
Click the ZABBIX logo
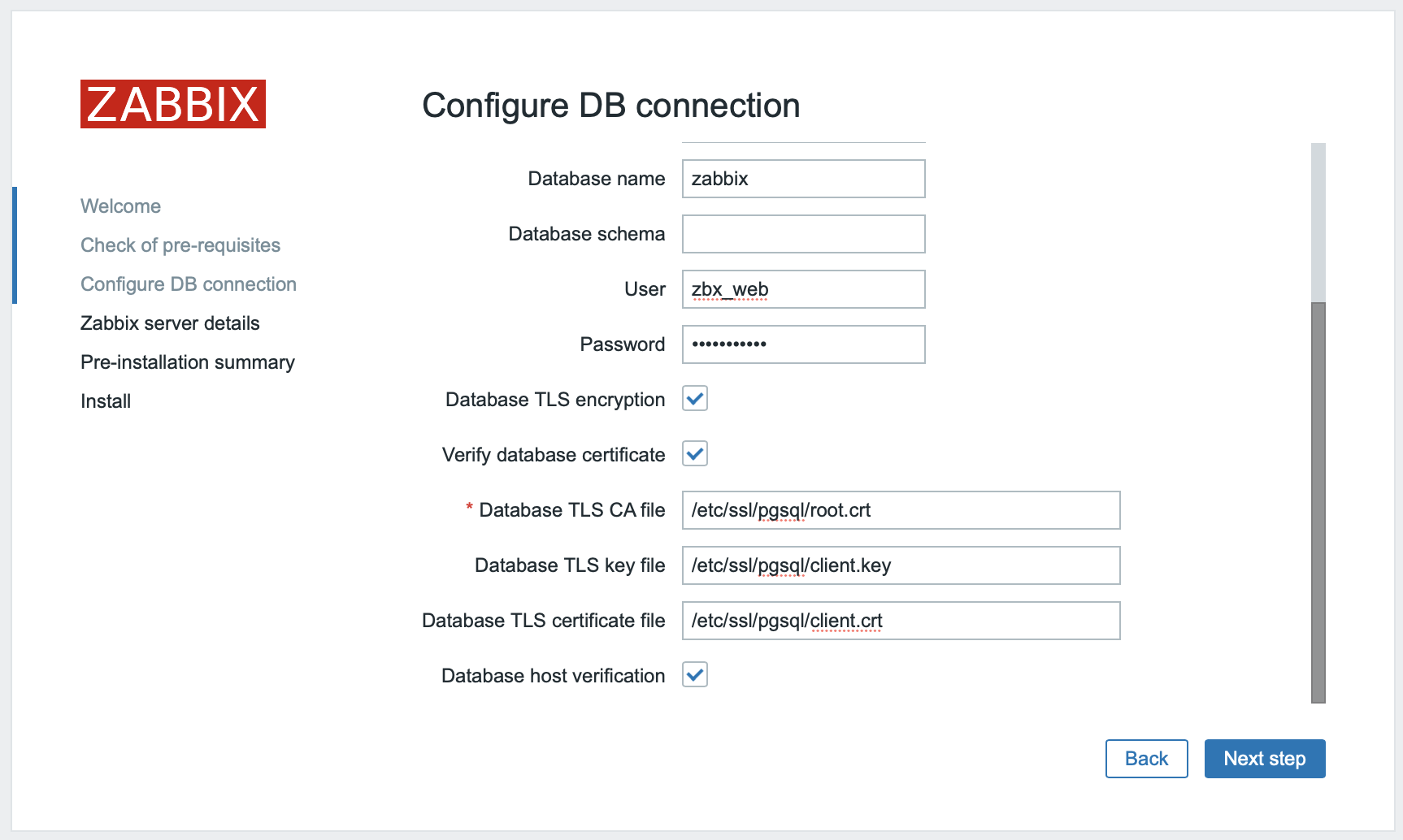[172, 104]
